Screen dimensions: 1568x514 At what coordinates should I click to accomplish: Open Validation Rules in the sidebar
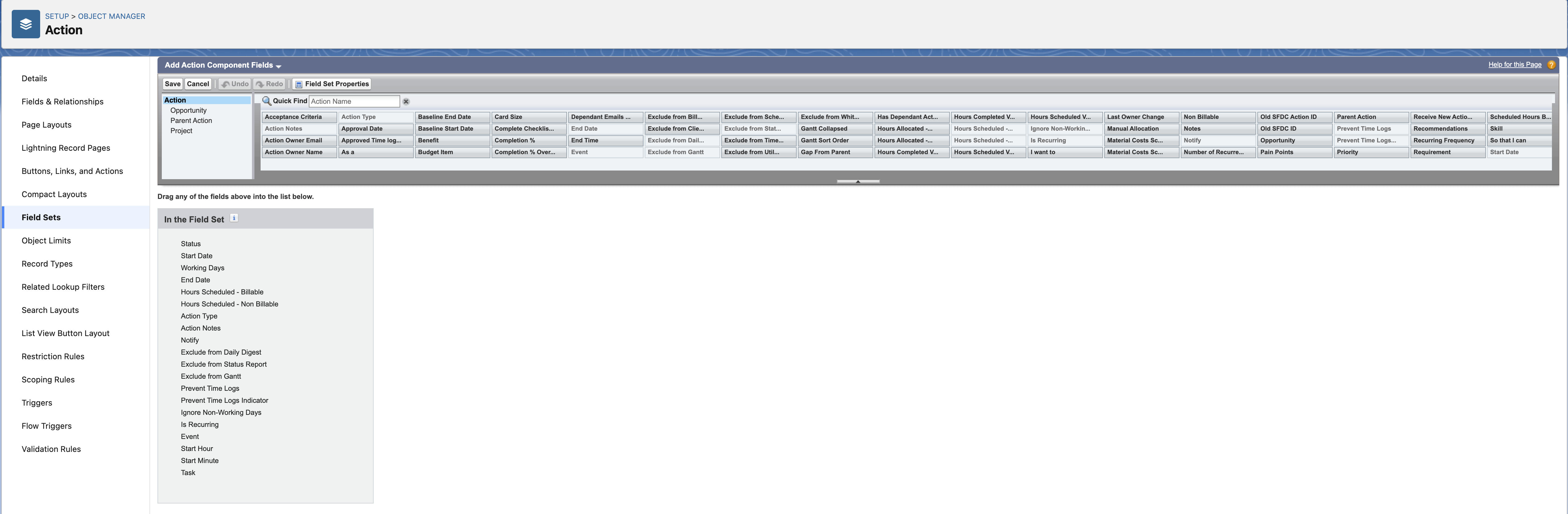pos(51,449)
